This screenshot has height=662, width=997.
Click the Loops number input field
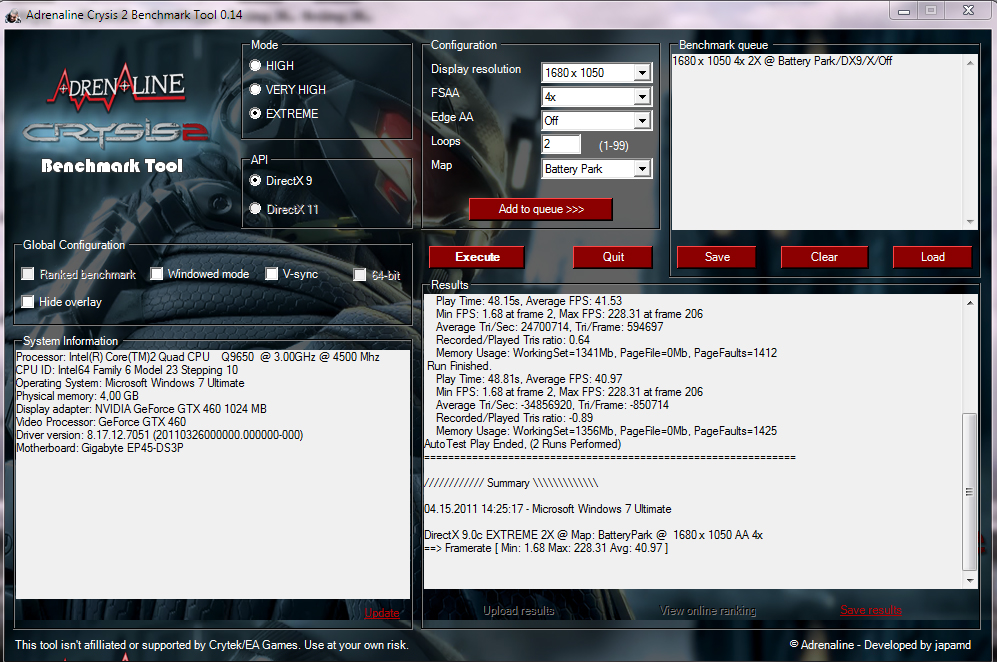[x=561, y=144]
